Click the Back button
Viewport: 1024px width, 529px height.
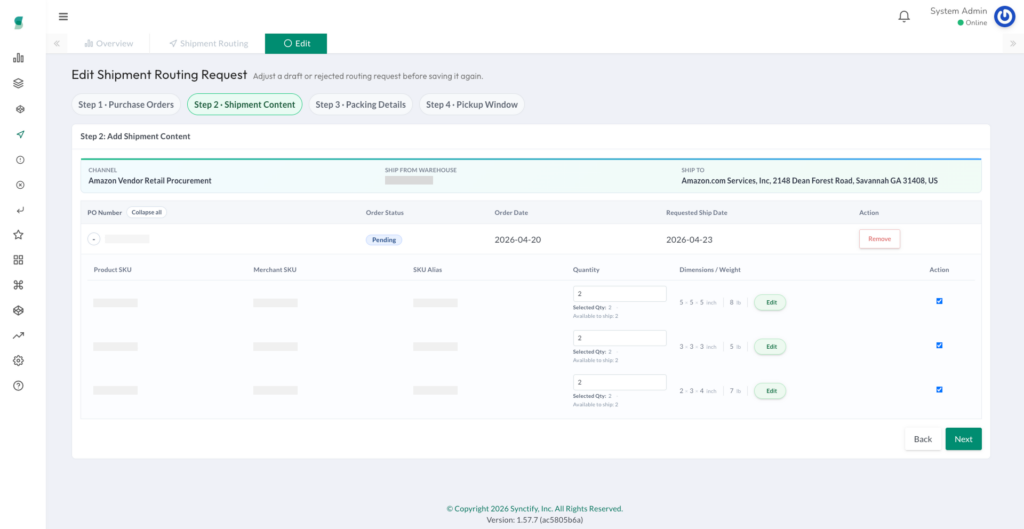tap(923, 439)
